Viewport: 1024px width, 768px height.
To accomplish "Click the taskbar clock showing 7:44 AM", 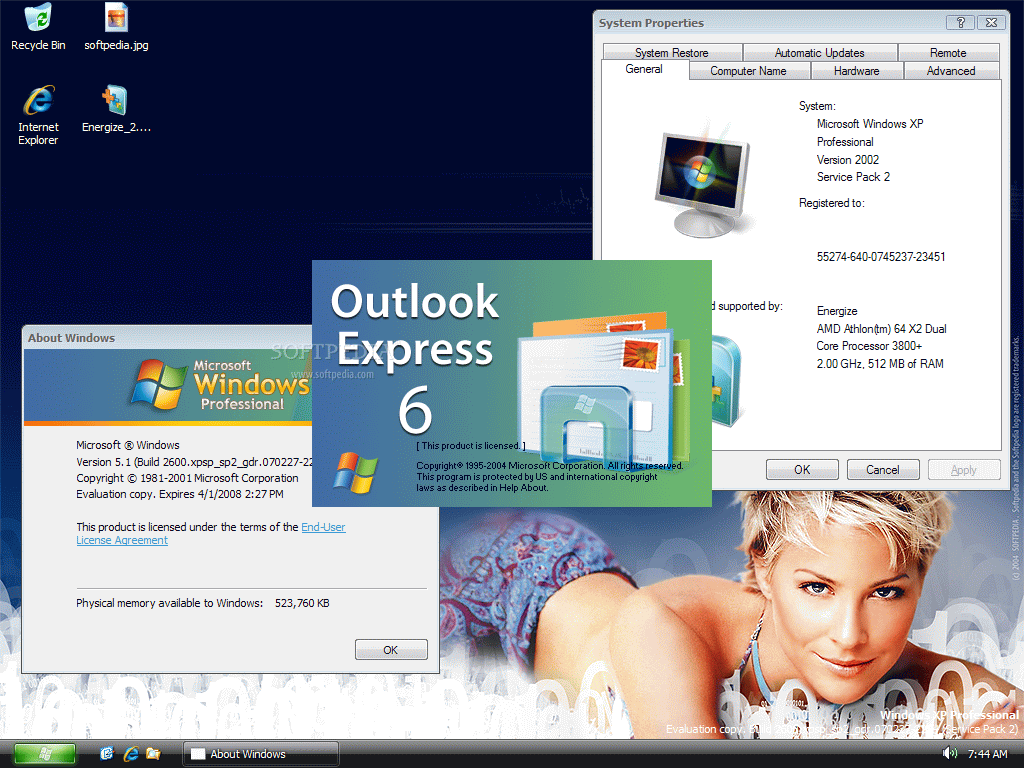I will (987, 754).
